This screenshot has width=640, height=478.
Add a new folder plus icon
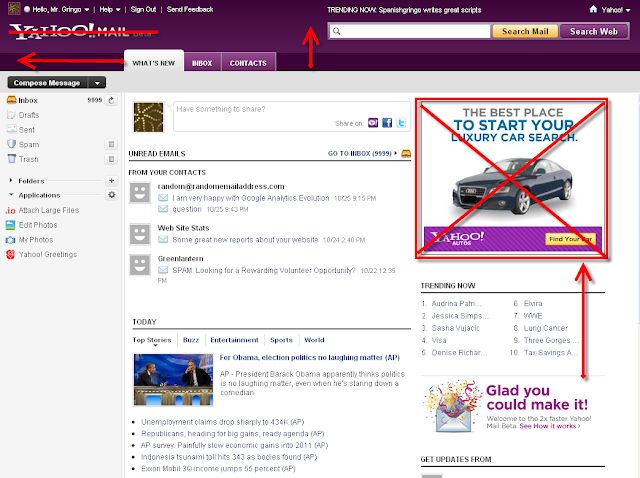(111, 180)
